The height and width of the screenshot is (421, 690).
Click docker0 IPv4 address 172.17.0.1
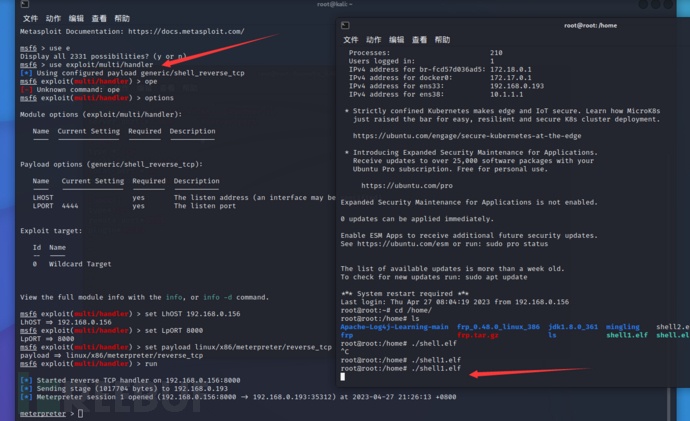(511, 78)
